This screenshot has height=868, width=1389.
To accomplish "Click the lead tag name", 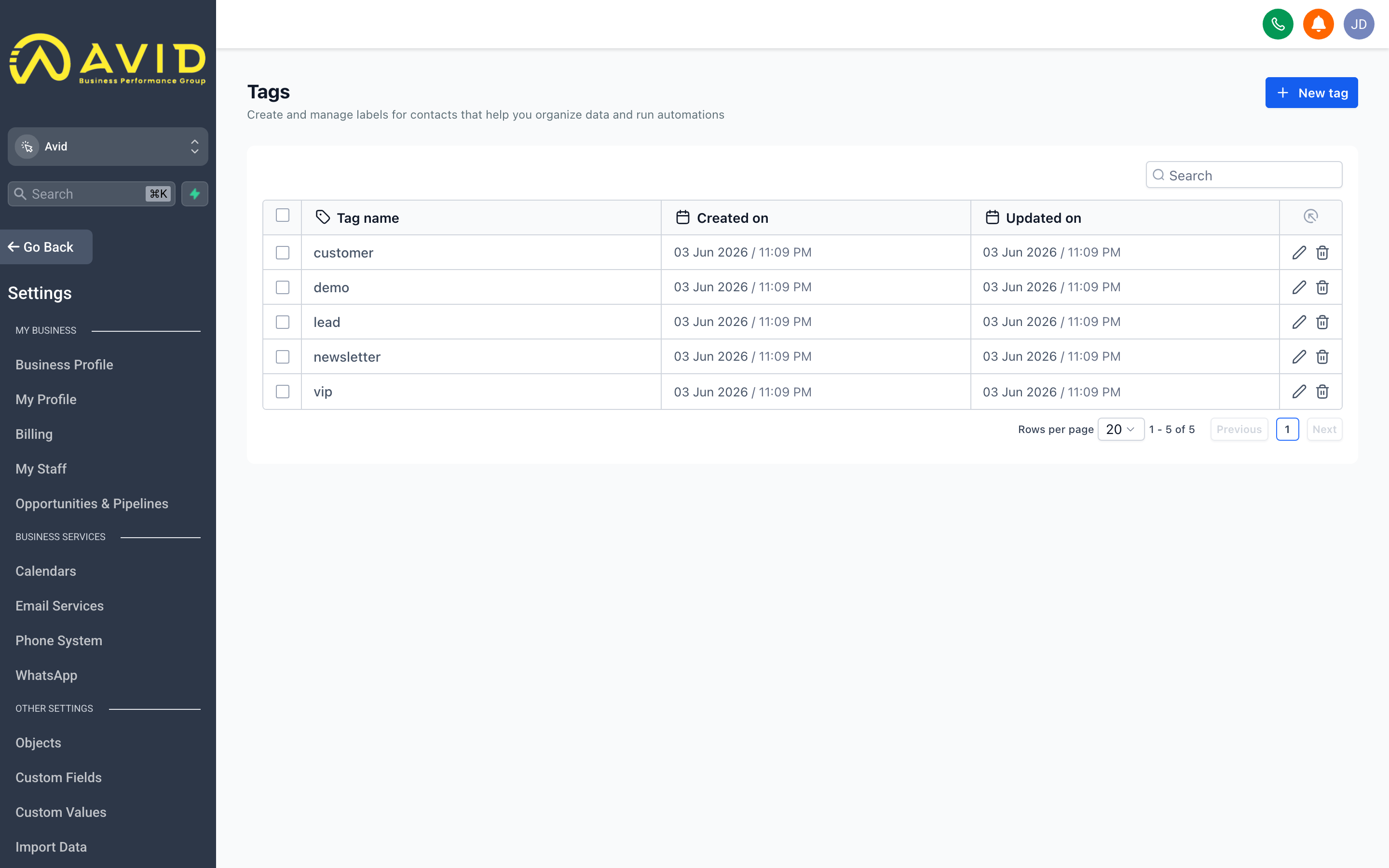I will (x=327, y=322).
